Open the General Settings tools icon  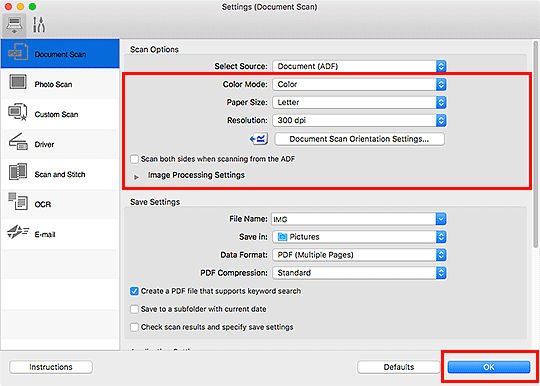tap(39, 25)
